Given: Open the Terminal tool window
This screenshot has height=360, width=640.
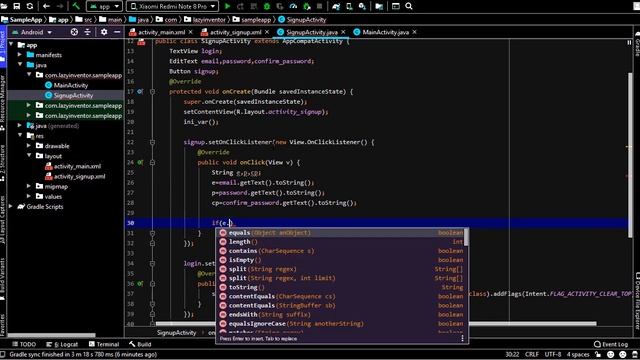Looking at the screenshot, I should (x=104, y=344).
